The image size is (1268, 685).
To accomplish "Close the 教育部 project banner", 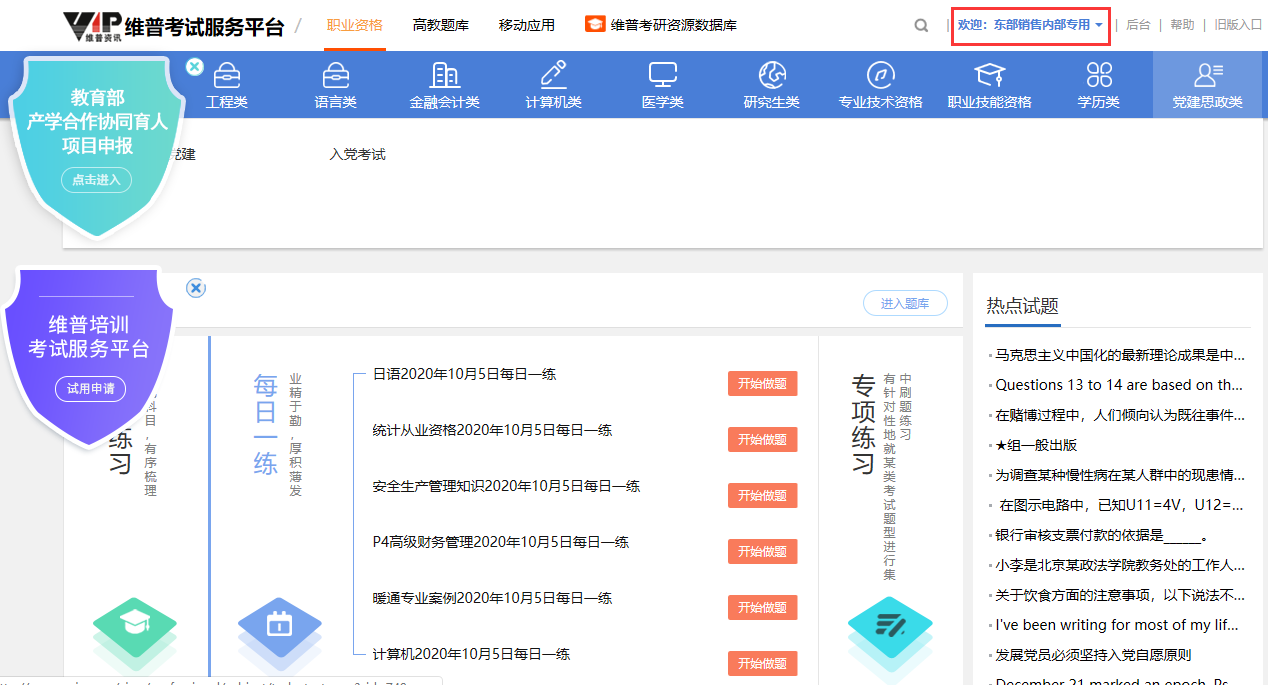I will [195, 66].
